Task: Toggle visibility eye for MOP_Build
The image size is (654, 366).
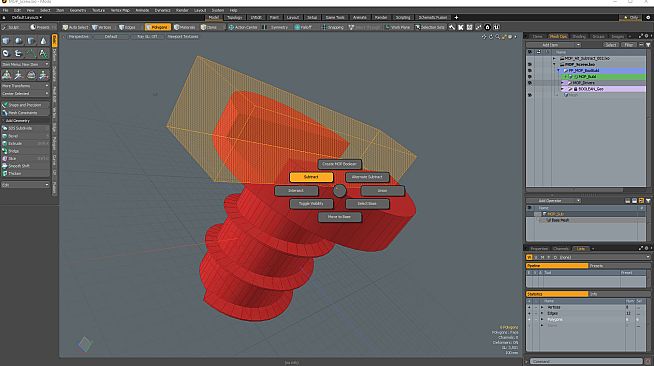Action: point(530,77)
